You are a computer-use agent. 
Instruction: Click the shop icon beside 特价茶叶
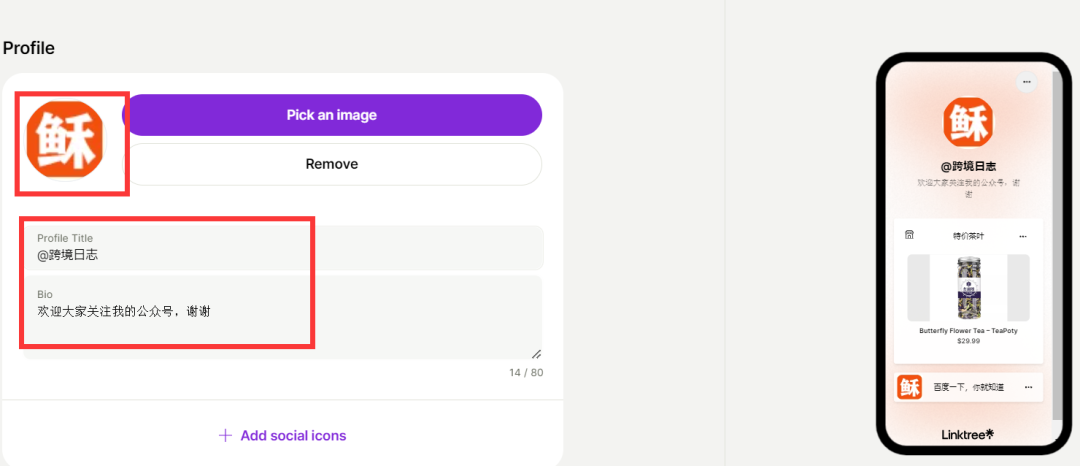909,235
